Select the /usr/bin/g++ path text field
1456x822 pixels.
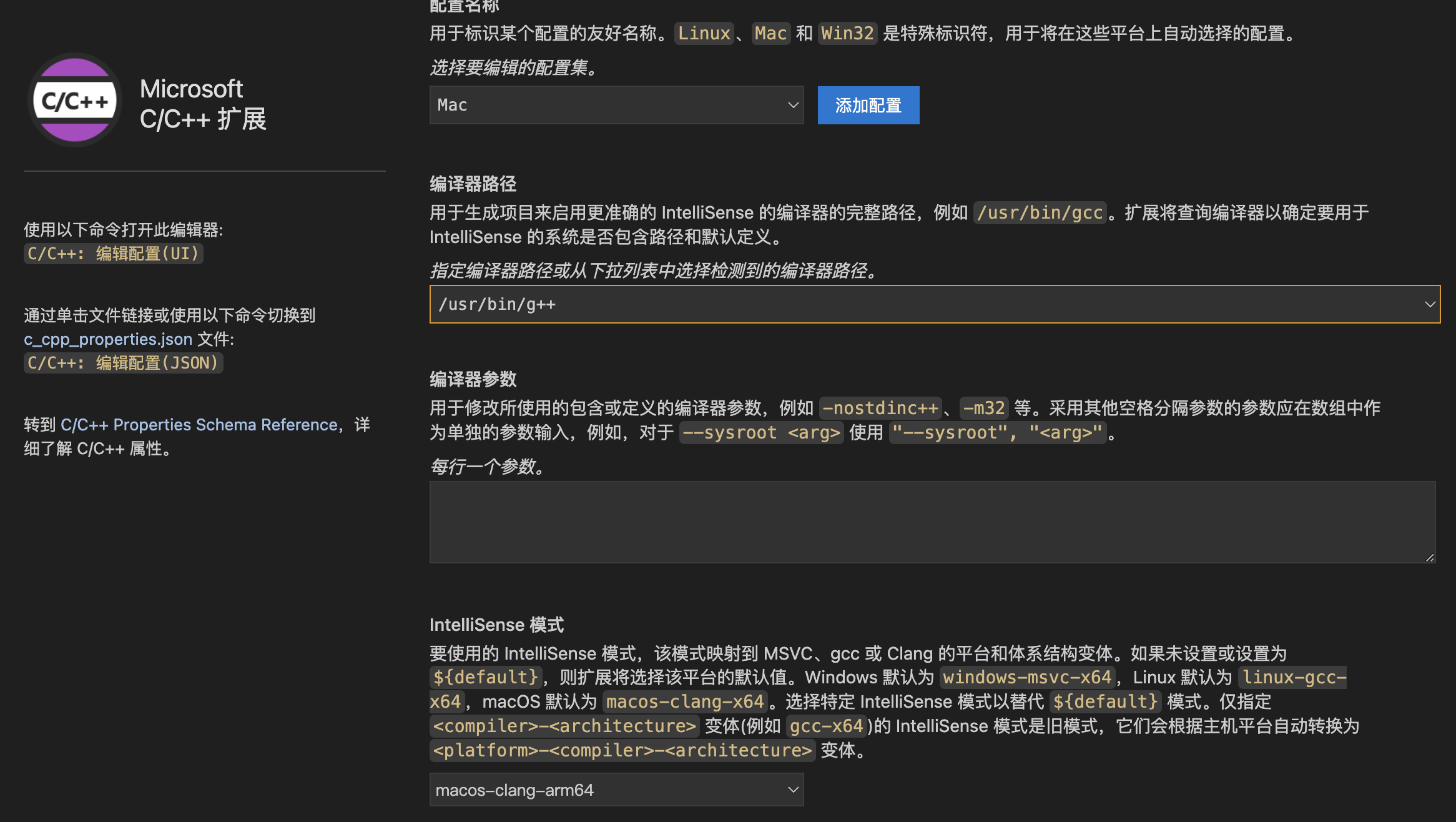click(749, 304)
